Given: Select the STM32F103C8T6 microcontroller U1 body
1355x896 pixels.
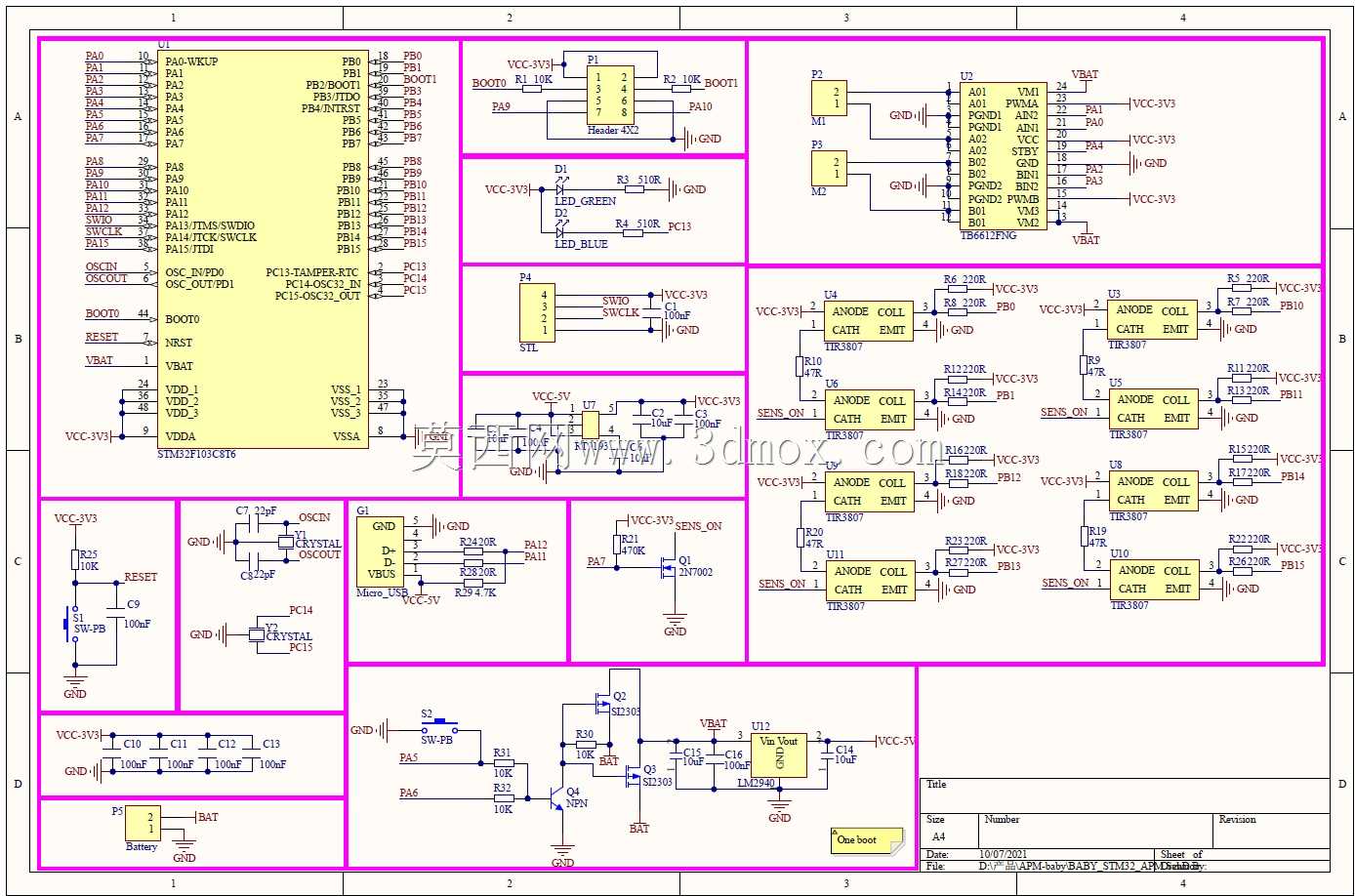Looking at the screenshot, I should click(x=264, y=249).
